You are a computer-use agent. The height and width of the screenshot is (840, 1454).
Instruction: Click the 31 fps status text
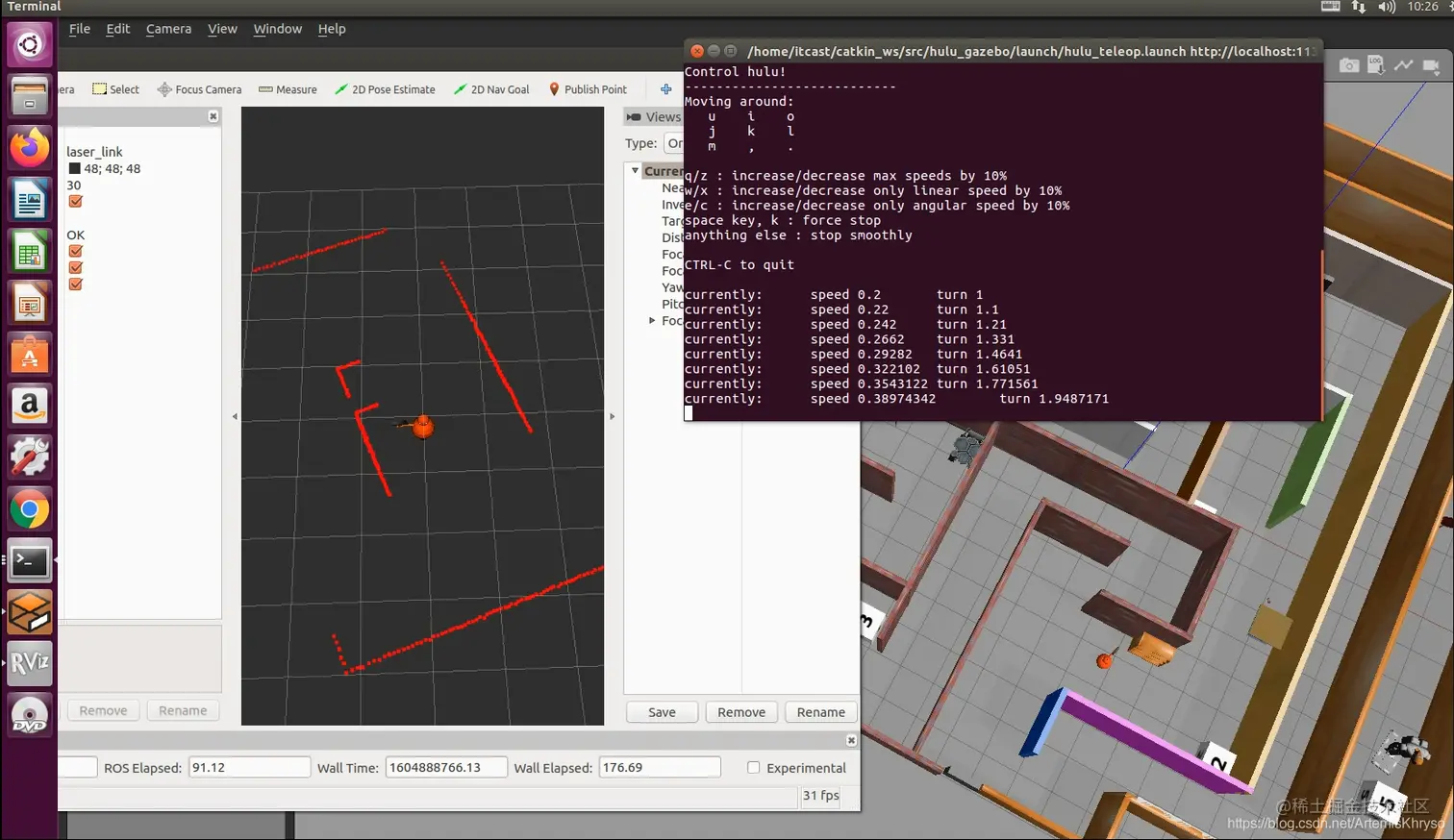(820, 796)
